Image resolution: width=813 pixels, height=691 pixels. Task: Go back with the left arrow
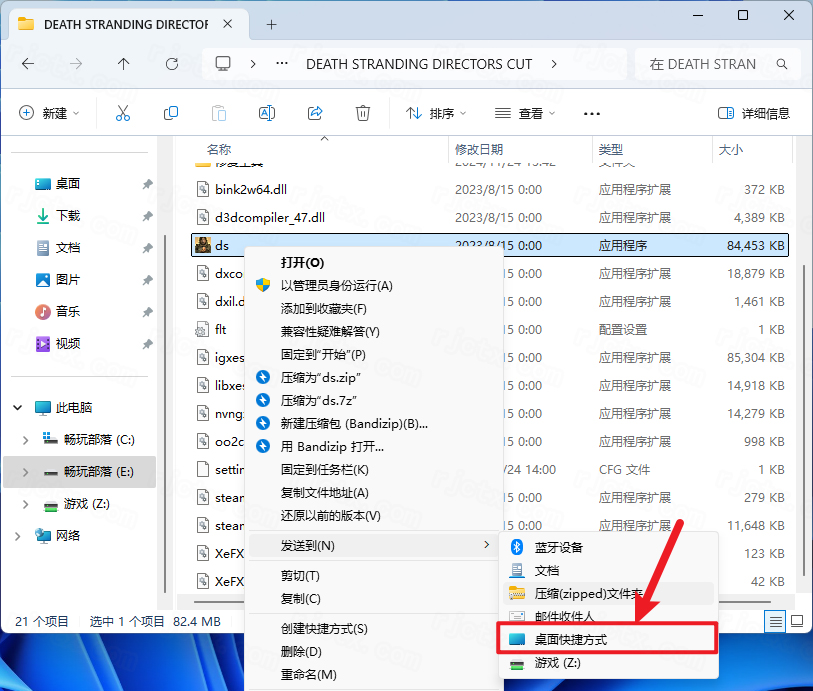(28, 64)
